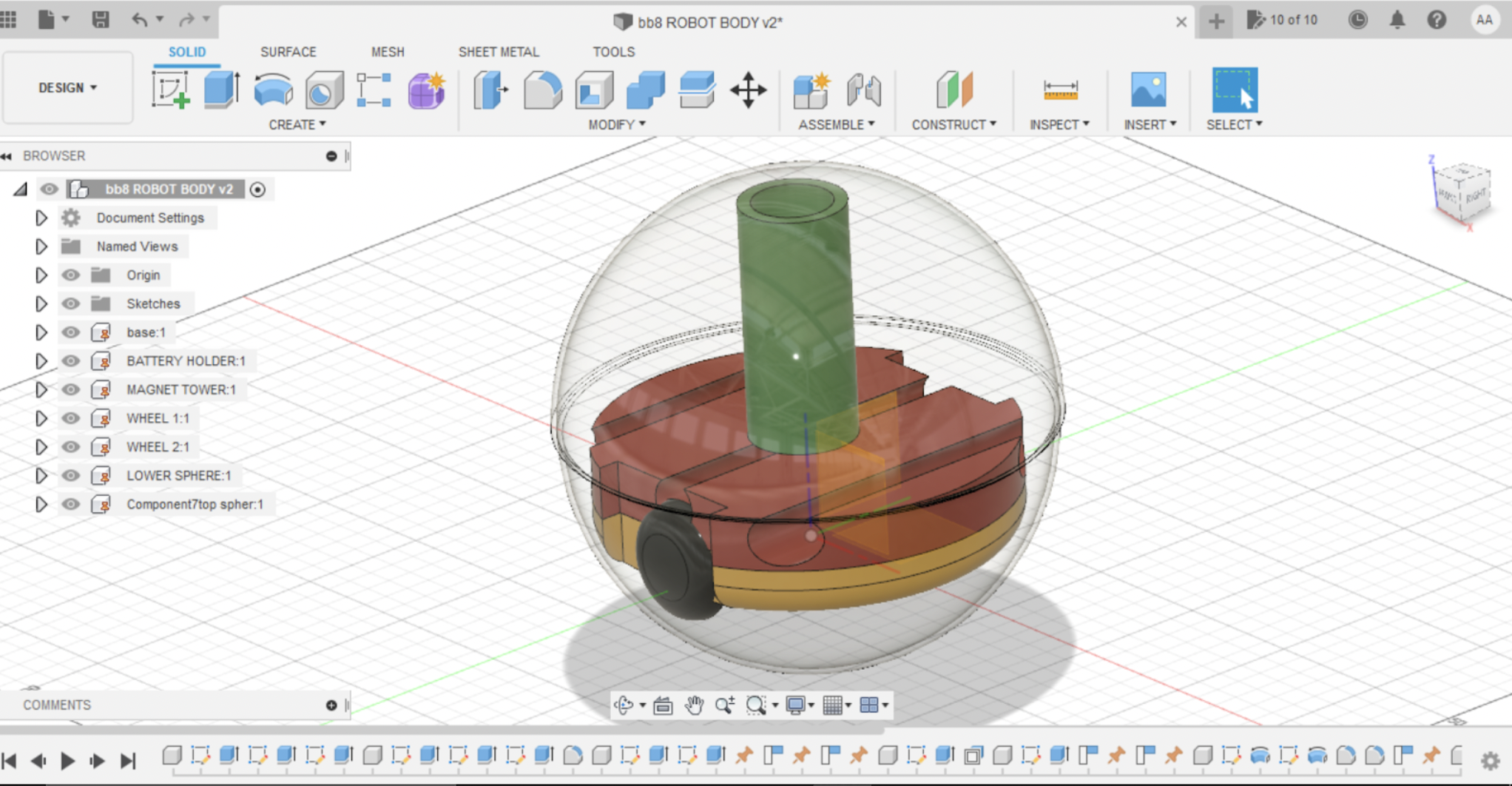This screenshot has width=1512, height=786.
Task: Switch to the SHEET METAL tab
Action: click(x=499, y=52)
